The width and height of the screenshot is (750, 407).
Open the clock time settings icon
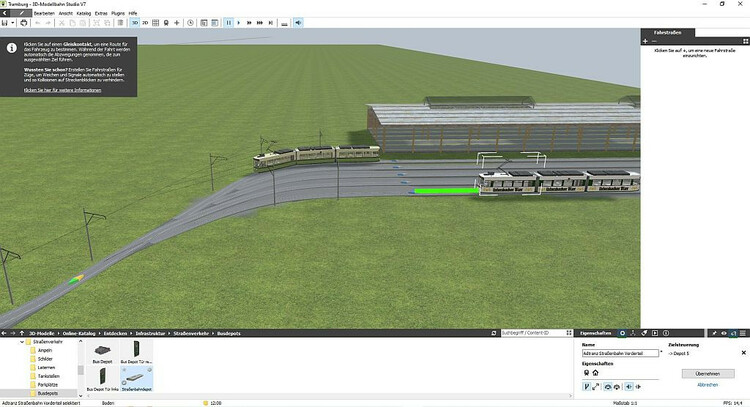[190, 22]
